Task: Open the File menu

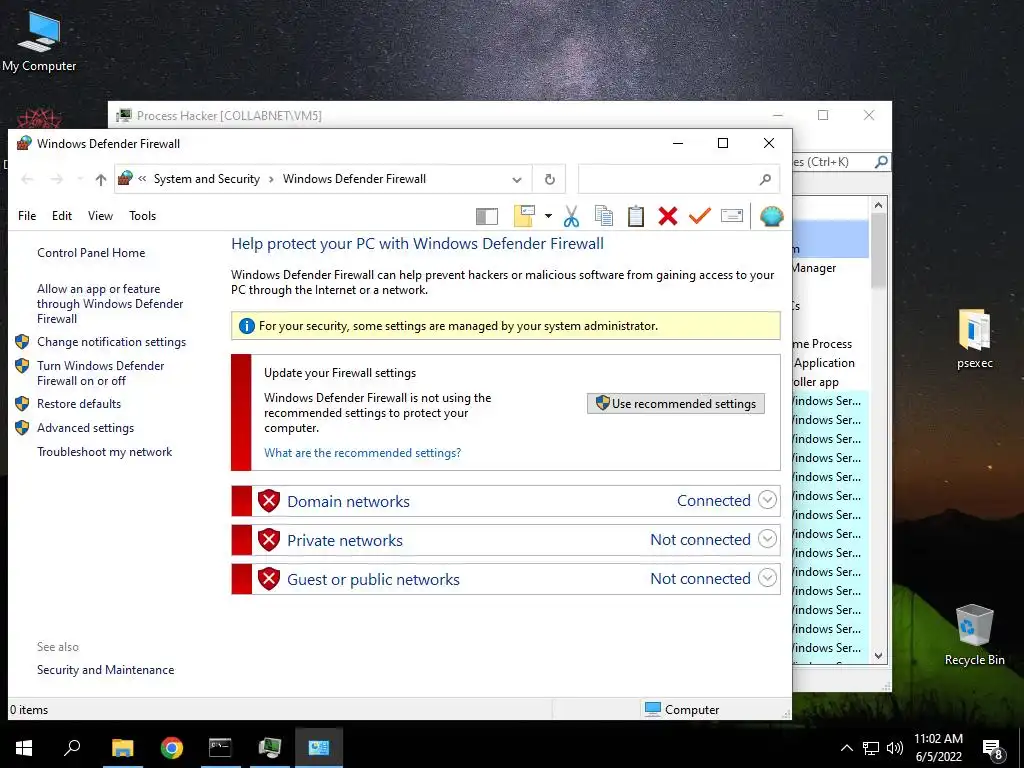Action: [x=27, y=216]
